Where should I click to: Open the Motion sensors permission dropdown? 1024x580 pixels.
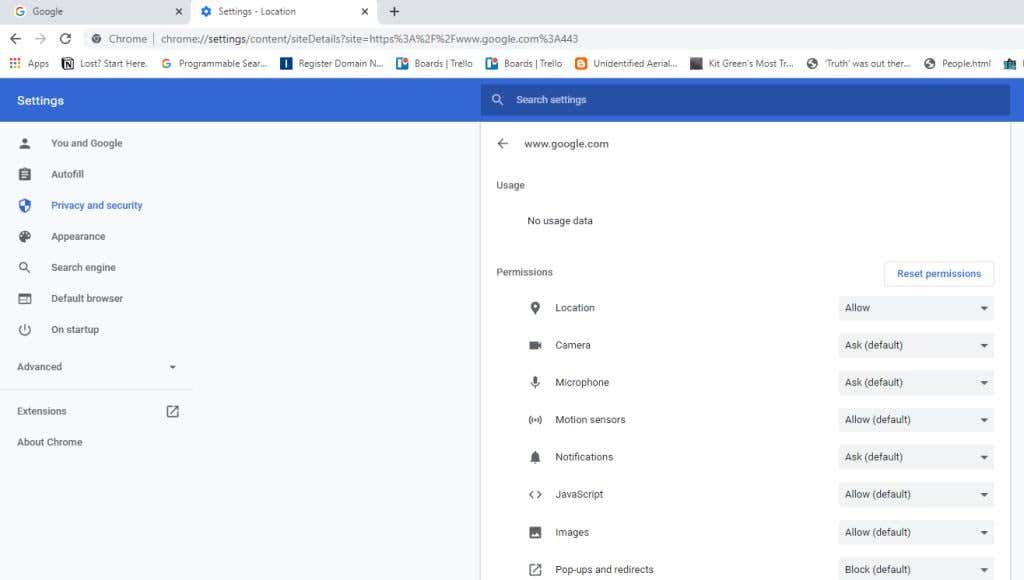[916, 420]
